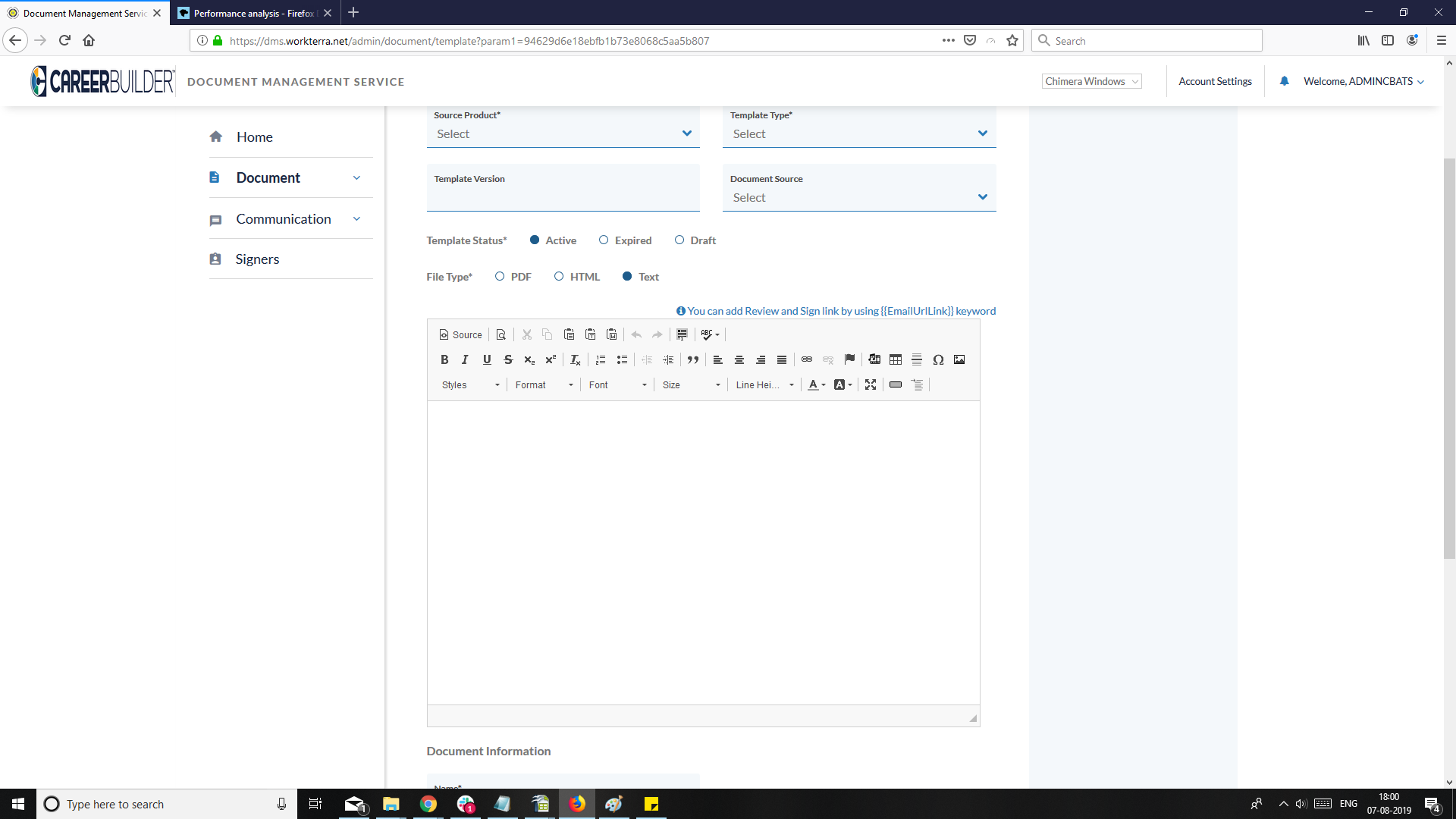1456x819 pixels.
Task: Open the Size dropdown
Action: [x=692, y=385]
